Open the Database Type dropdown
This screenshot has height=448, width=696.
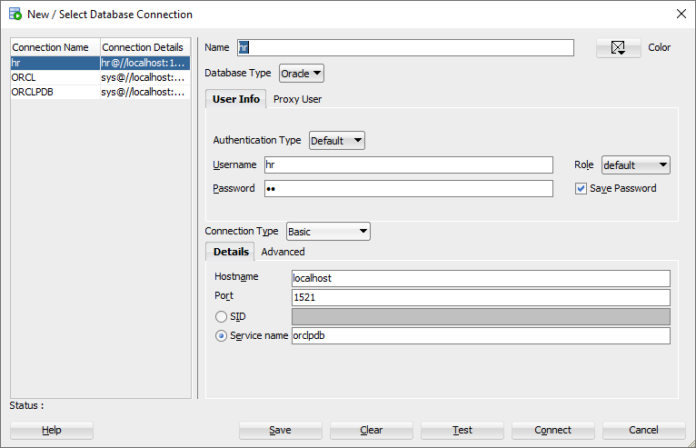(x=301, y=73)
